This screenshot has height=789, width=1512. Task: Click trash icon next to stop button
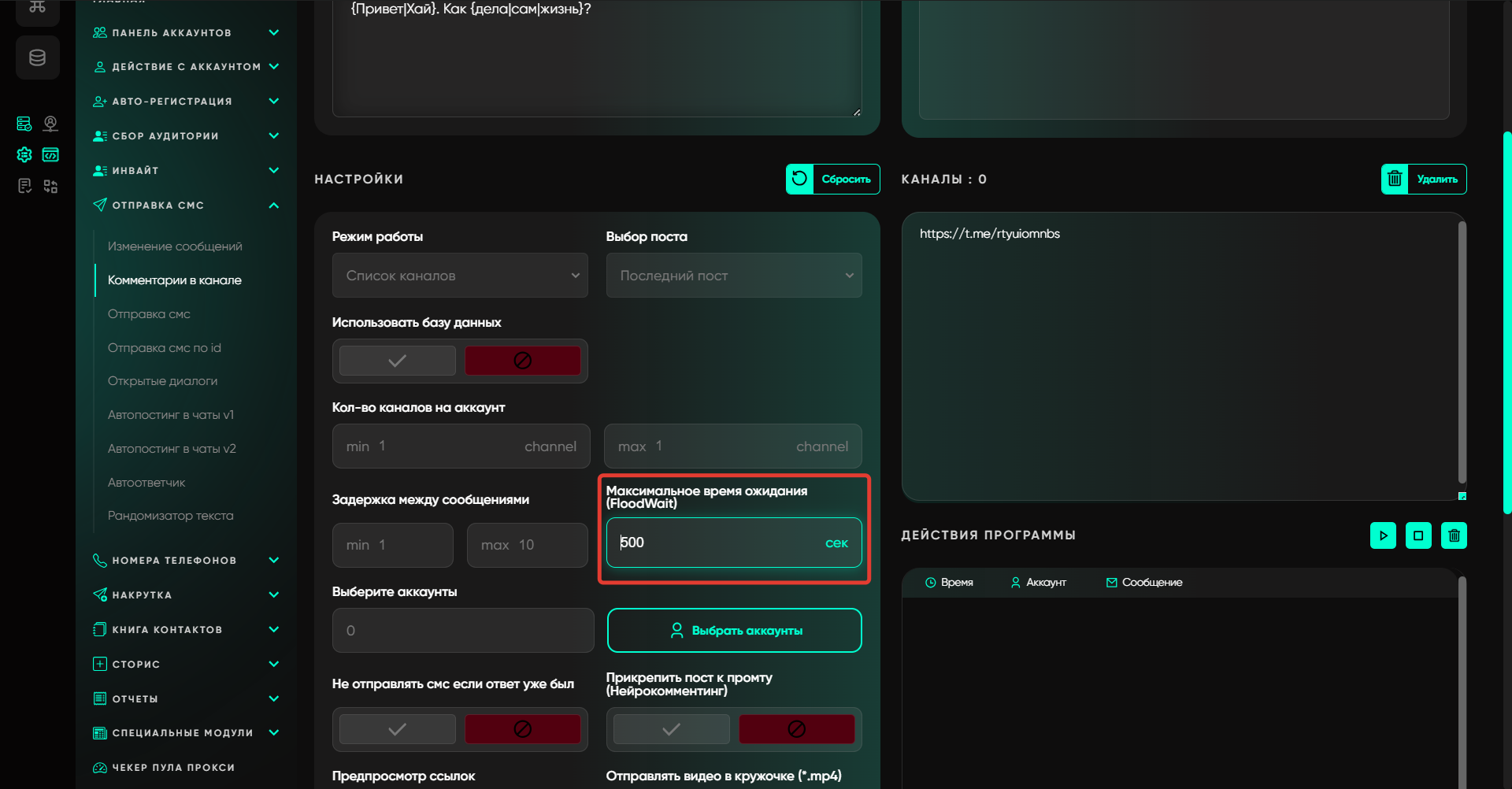(x=1454, y=535)
